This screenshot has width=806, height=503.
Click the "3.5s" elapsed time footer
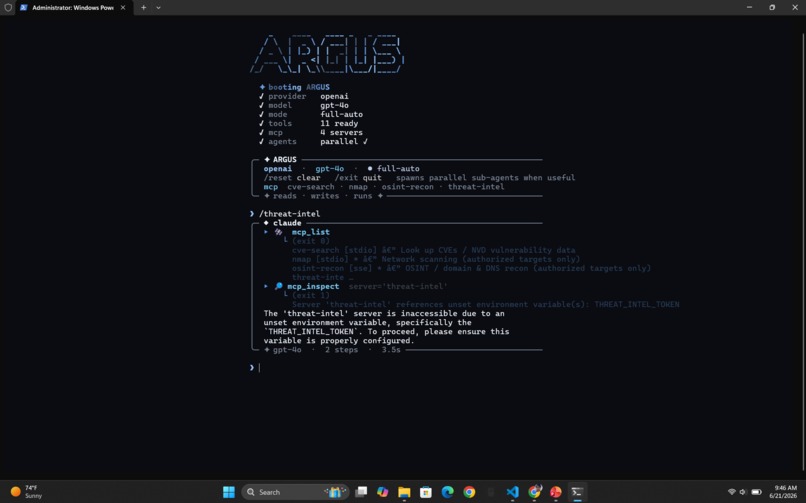point(391,350)
